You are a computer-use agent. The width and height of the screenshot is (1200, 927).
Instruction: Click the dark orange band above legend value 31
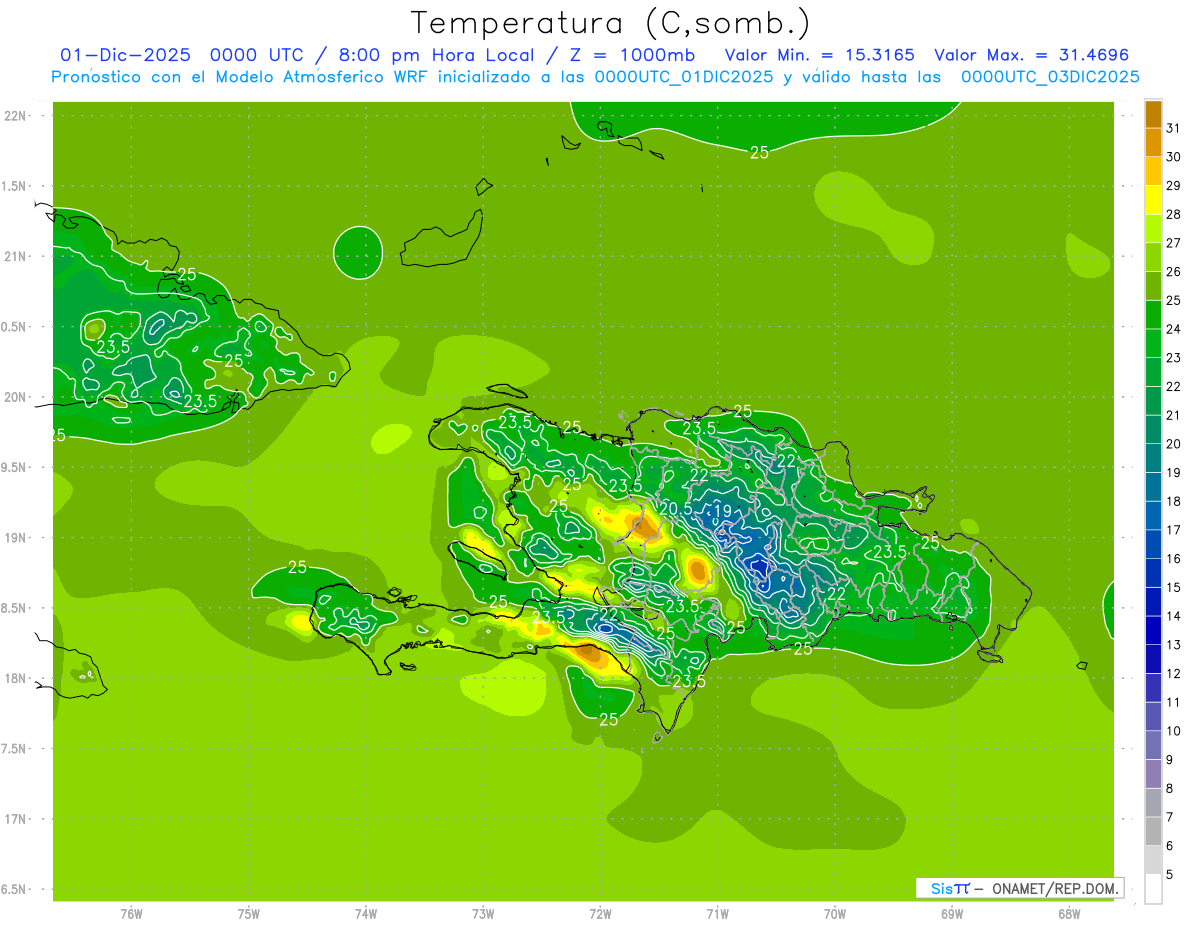1153,114
